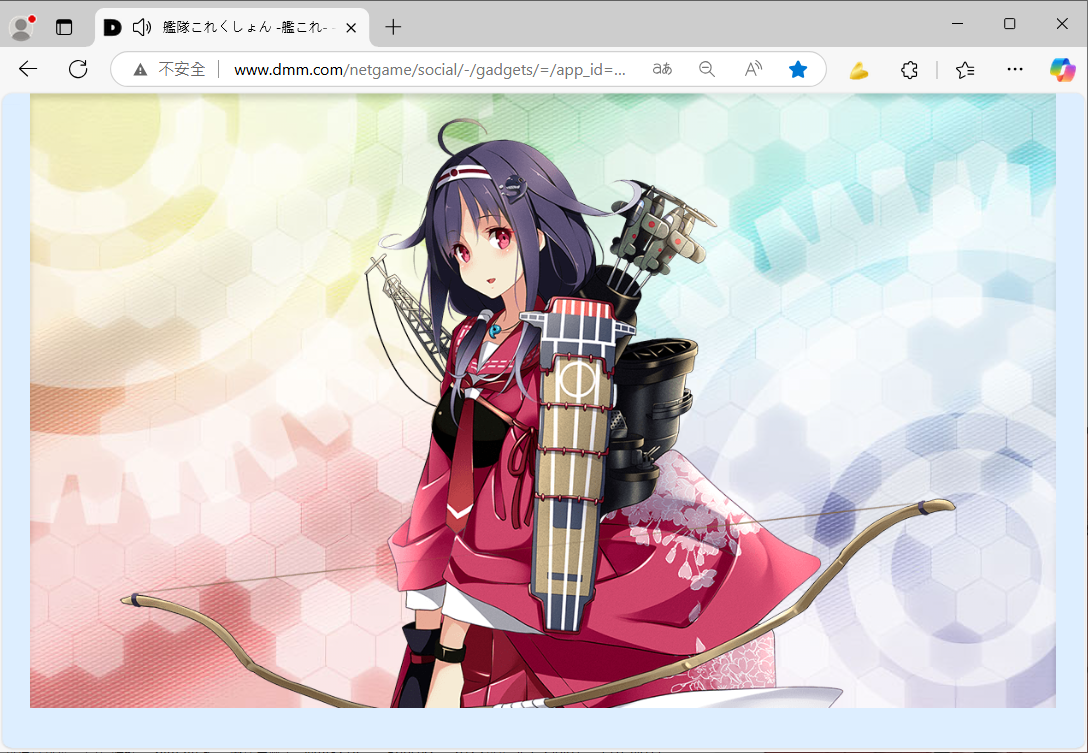This screenshot has height=753, width=1088.
Task: Close the browser window
Action: 1062,24
